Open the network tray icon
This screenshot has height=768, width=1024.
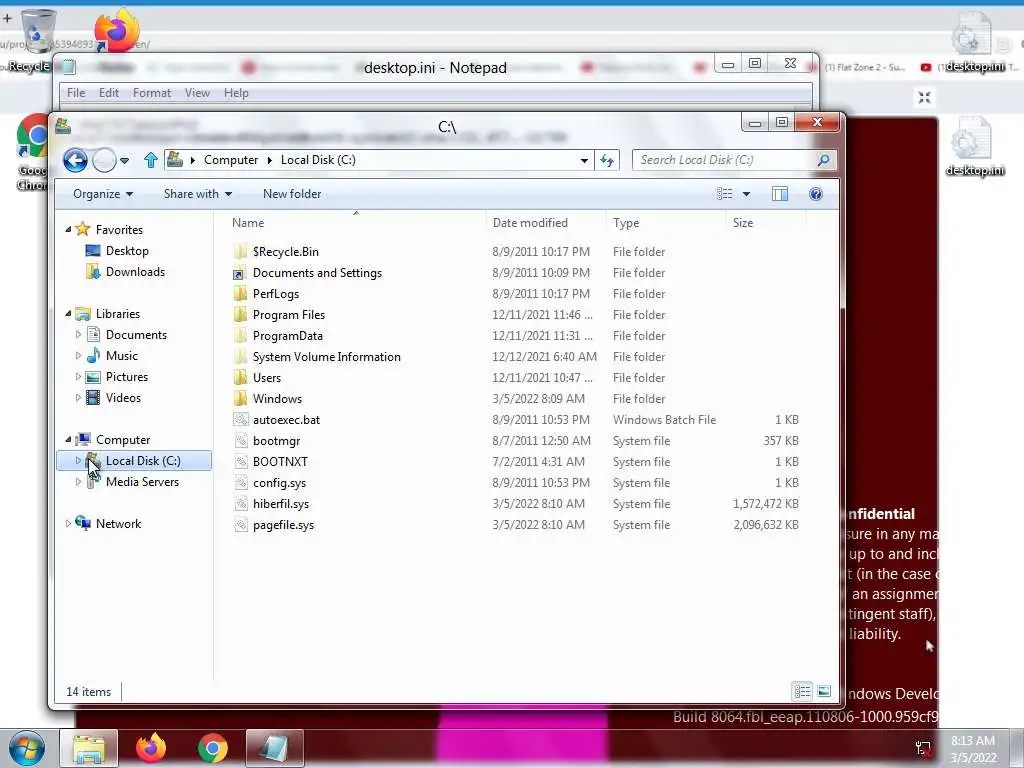click(x=923, y=749)
